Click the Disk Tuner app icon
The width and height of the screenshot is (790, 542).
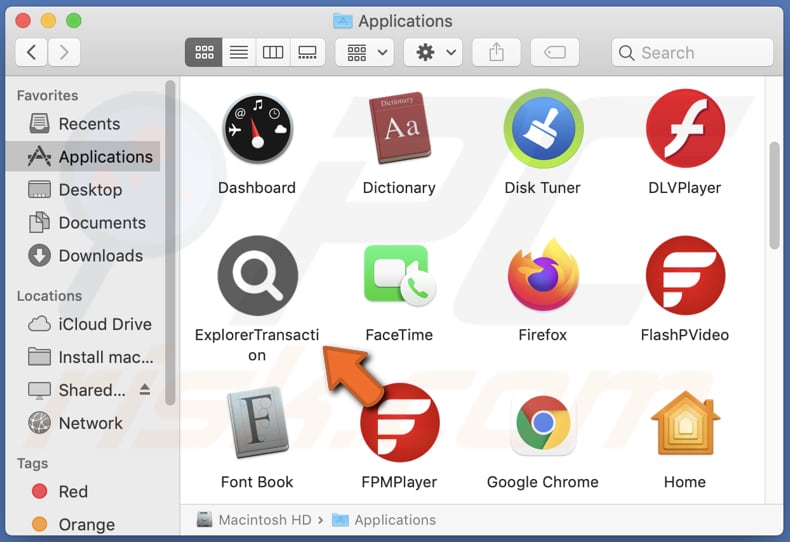tap(543, 128)
